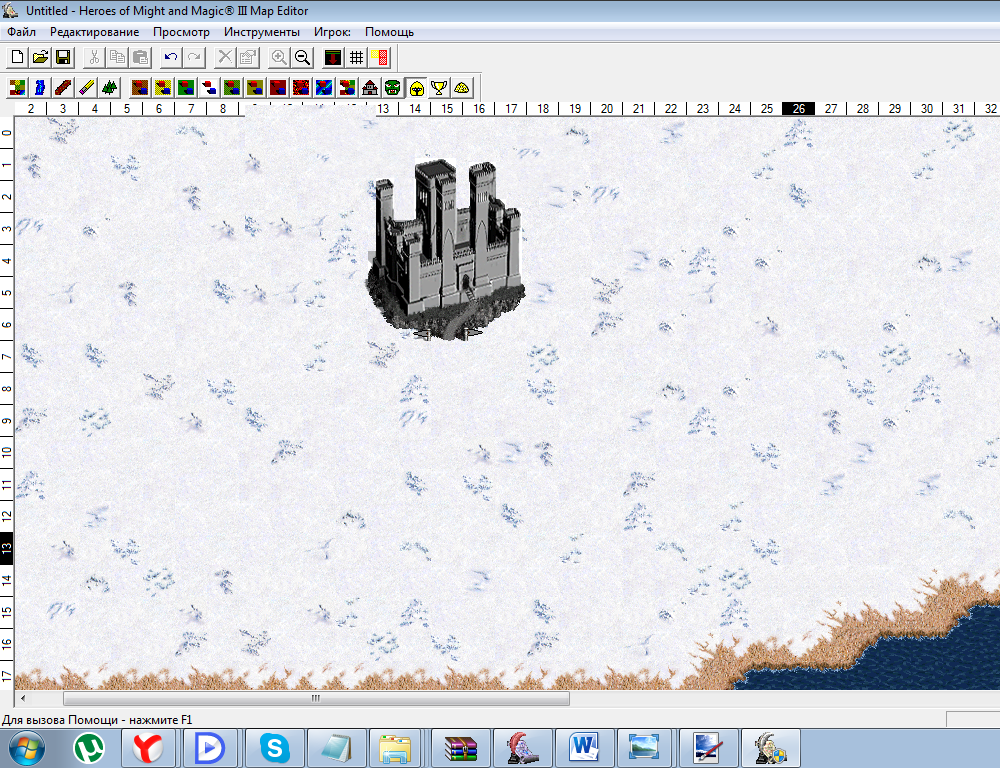Undo the last action with the blue arrow
This screenshot has width=1000, height=768.
point(171,57)
